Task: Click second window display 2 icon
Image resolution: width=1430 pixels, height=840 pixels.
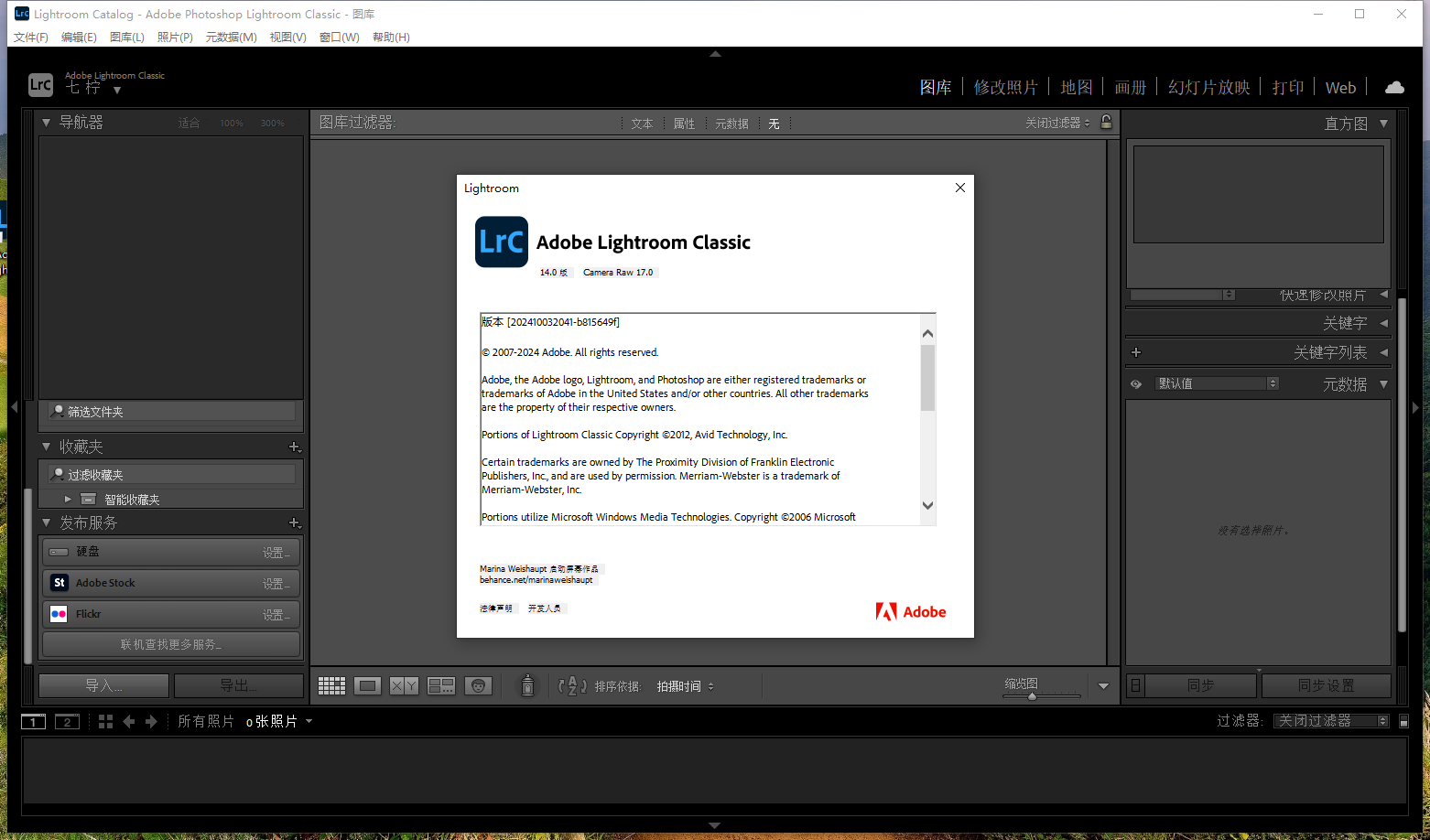Action: click(67, 721)
